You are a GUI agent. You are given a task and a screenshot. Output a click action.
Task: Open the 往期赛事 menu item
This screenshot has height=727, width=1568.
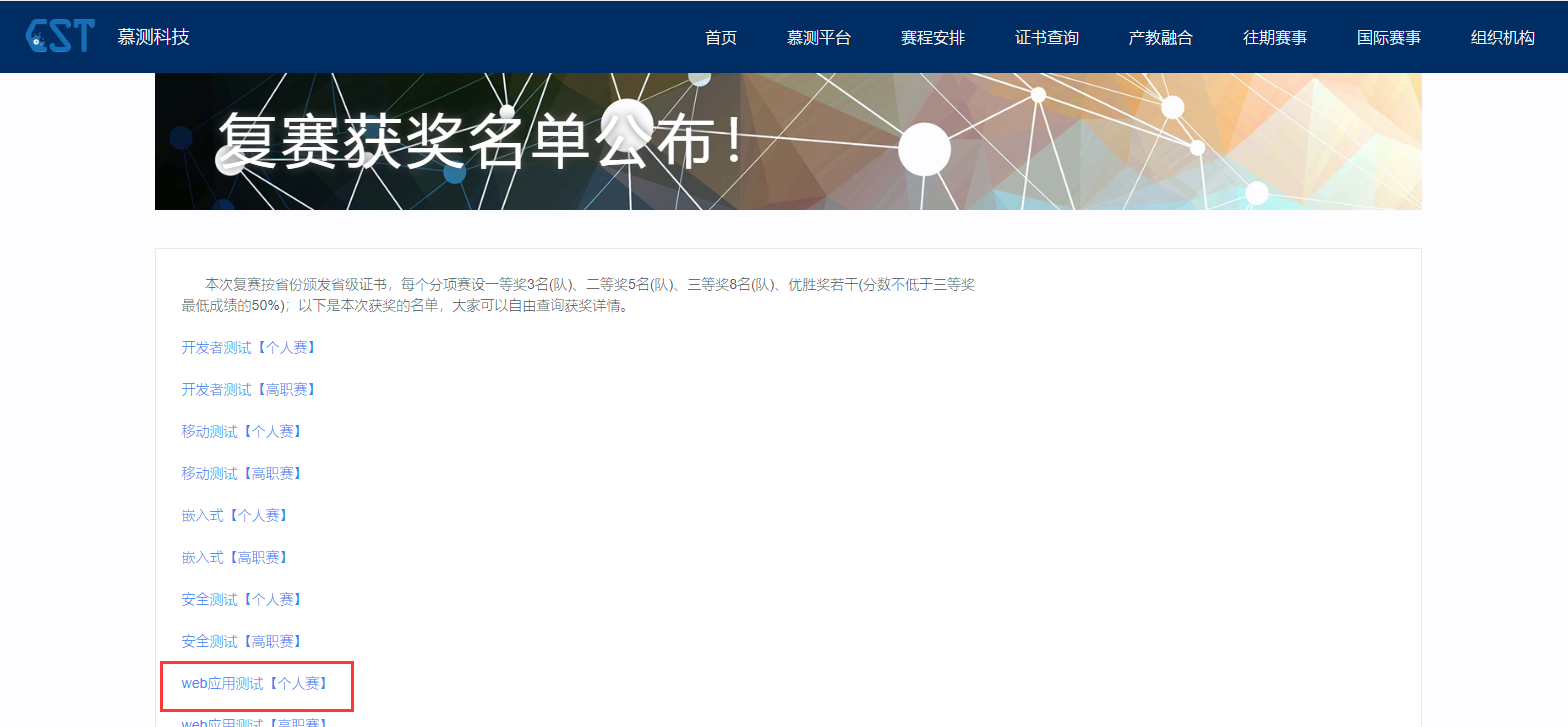[x=1274, y=38]
